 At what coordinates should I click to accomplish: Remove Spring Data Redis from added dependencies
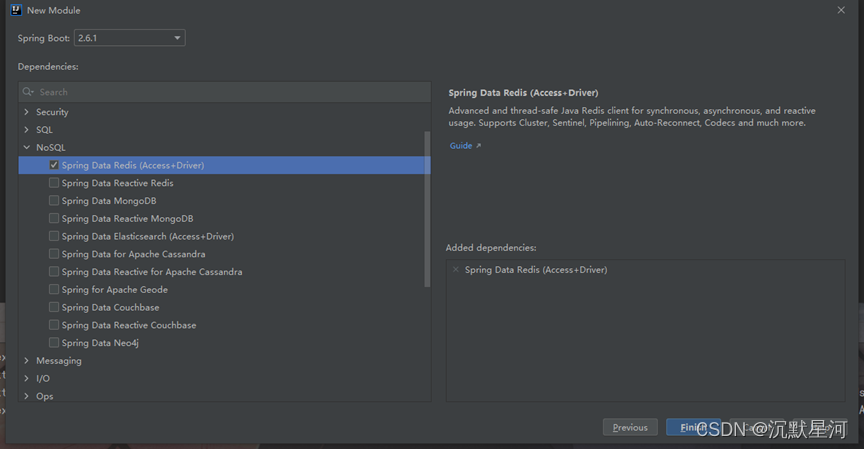coord(456,269)
